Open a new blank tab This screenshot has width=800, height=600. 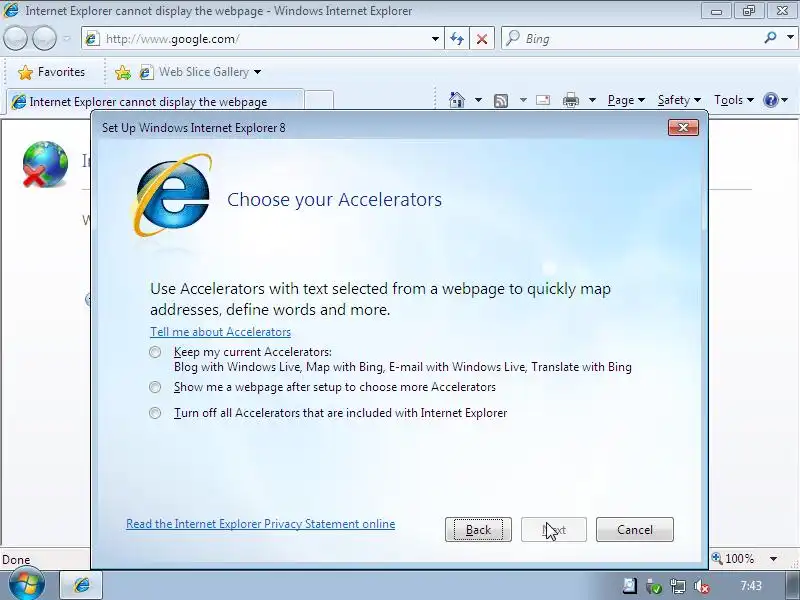(319, 101)
